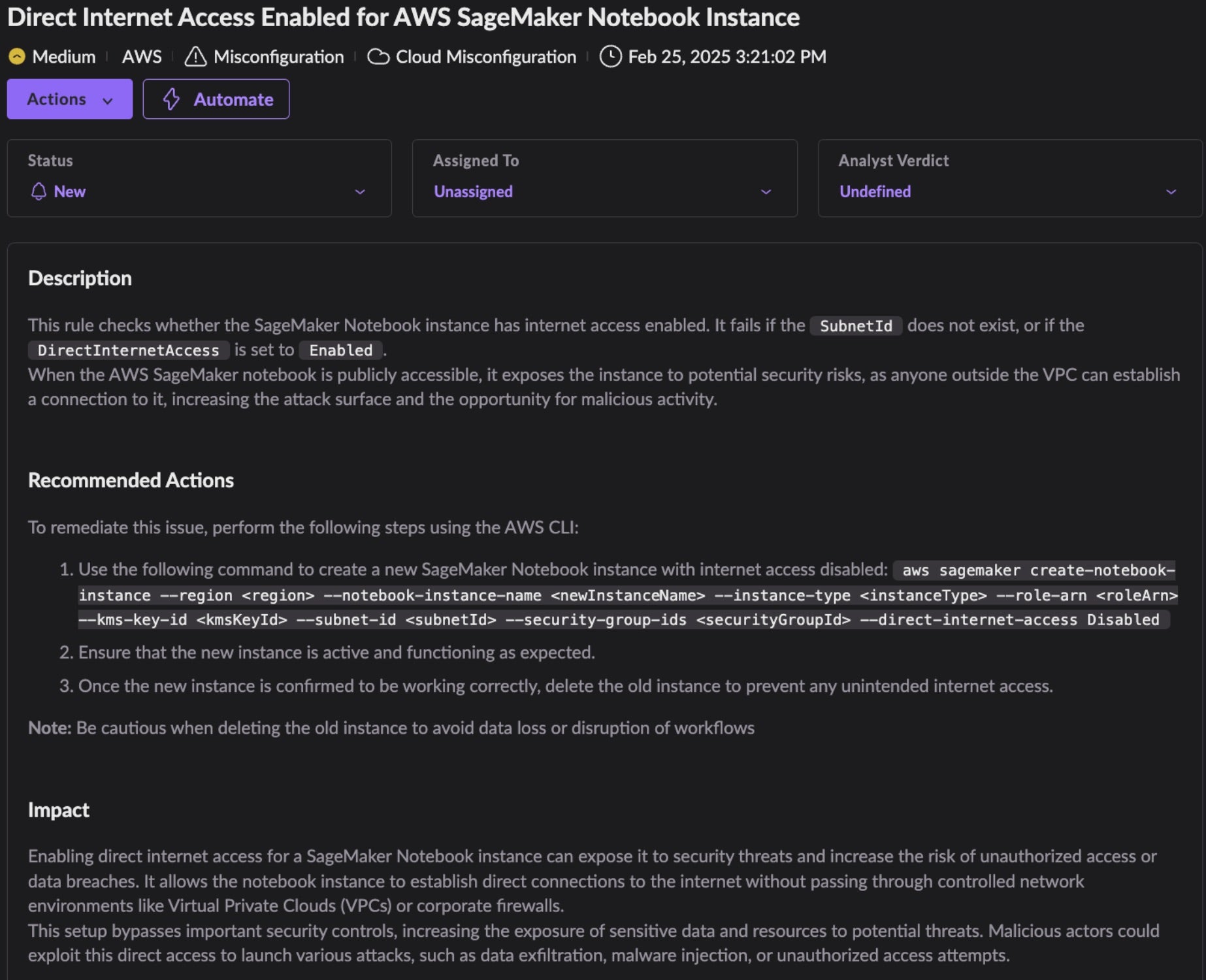1206x980 pixels.
Task: Expand the Assigned To dropdown chevron
Action: (766, 192)
